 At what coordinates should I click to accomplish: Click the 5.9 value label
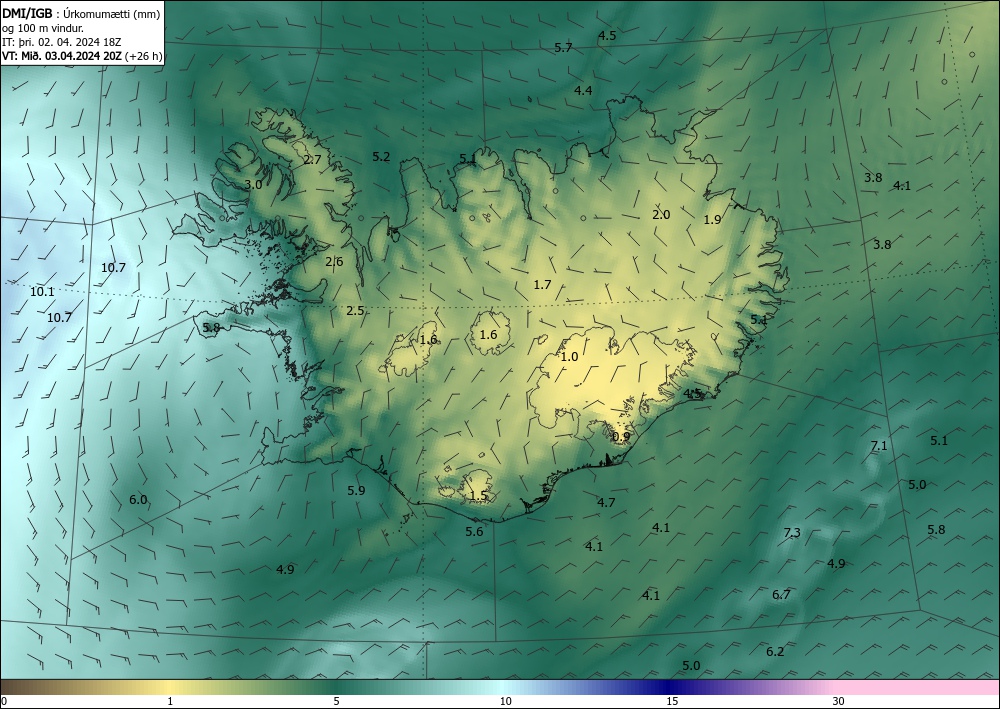(357, 490)
